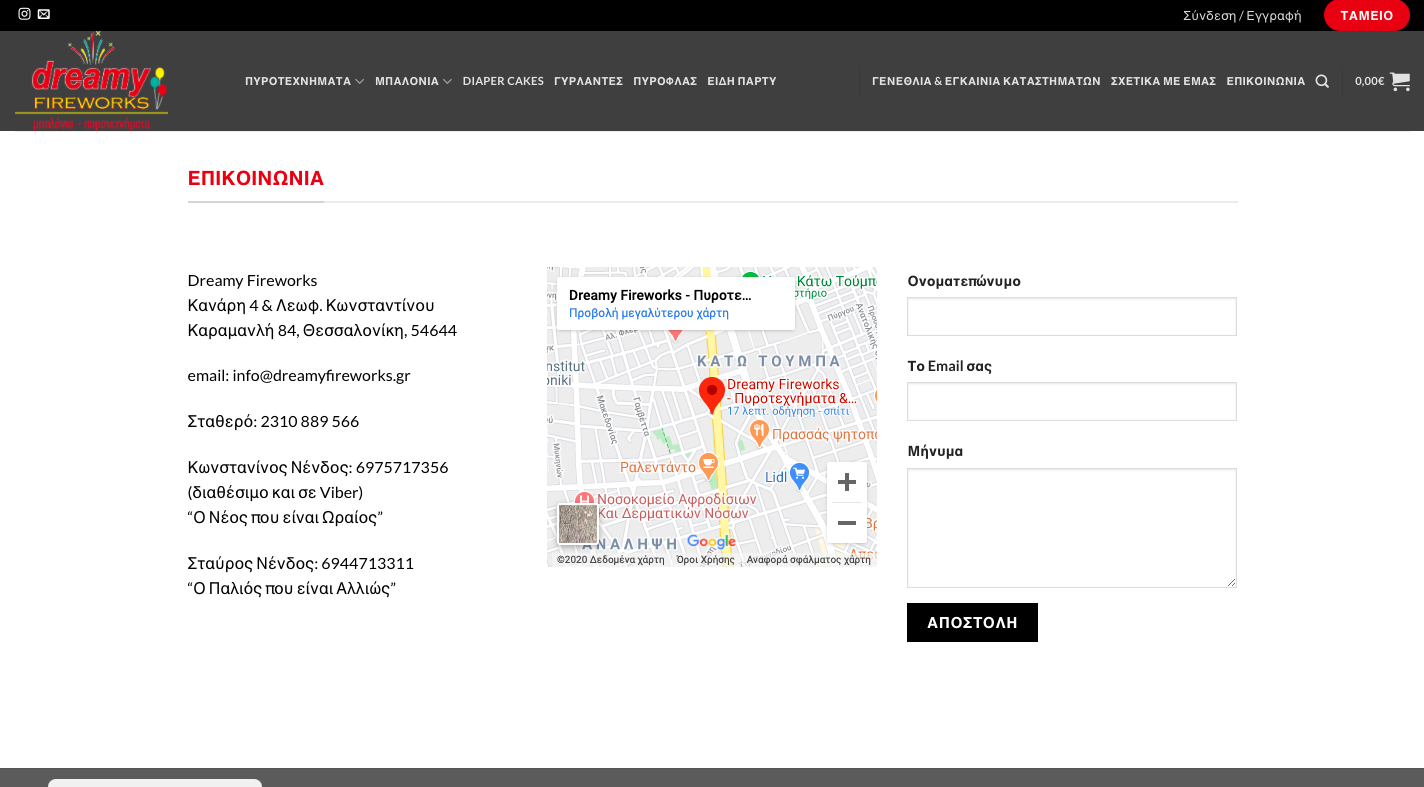This screenshot has width=1424, height=787.
Task: Open the shopping cart icon
Action: coord(1399,81)
